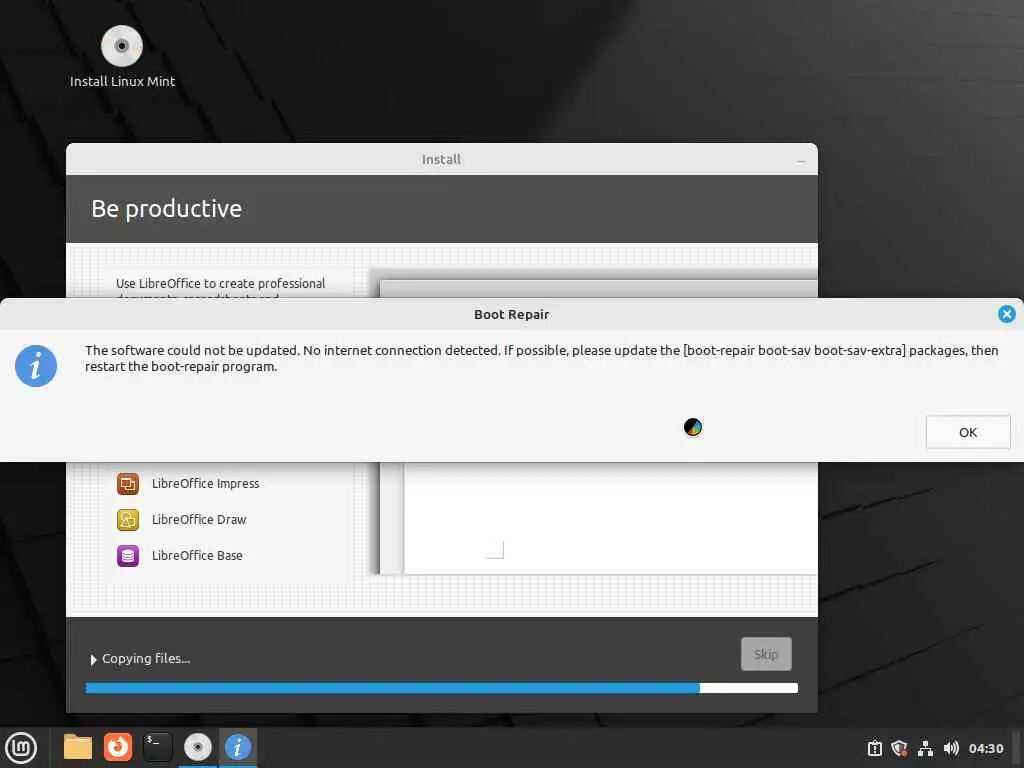
Task: Open the Terminal from the panel
Action: pyautogui.click(x=157, y=747)
